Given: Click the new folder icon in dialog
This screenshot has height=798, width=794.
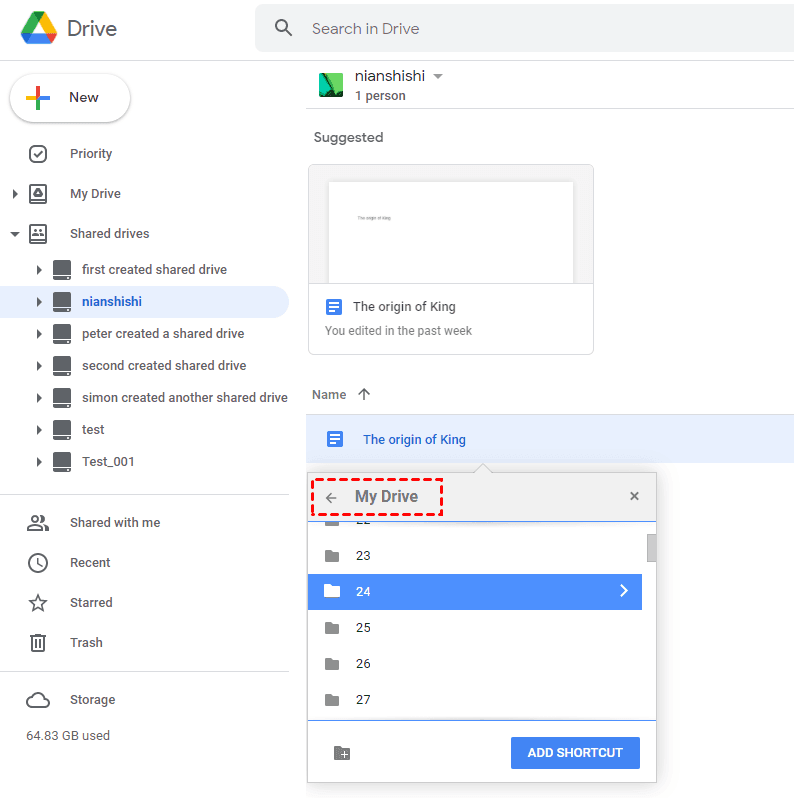Looking at the screenshot, I should coord(342,753).
